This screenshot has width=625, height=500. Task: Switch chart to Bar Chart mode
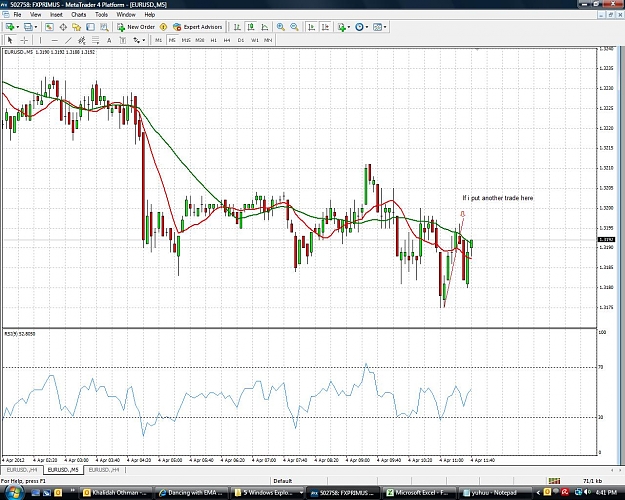pyautogui.click(x=237, y=27)
